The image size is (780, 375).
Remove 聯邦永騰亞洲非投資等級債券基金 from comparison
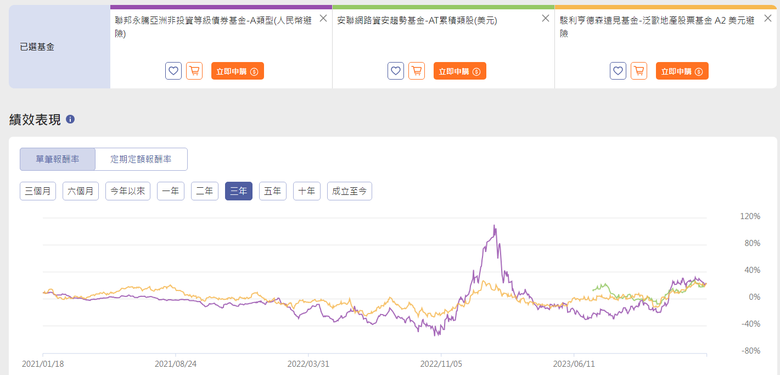(323, 18)
